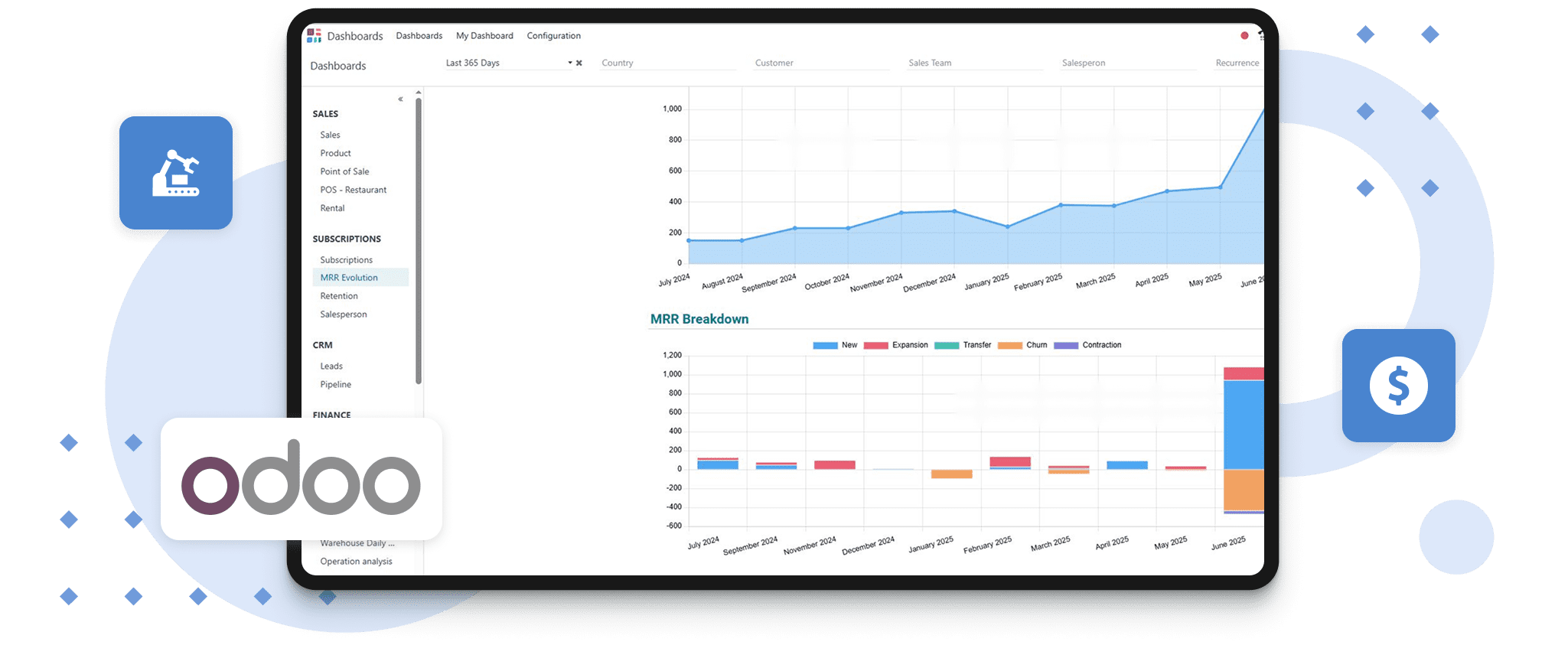This screenshot has width=1568, height=645.
Task: Click the Customer filter field
Action: [x=820, y=64]
